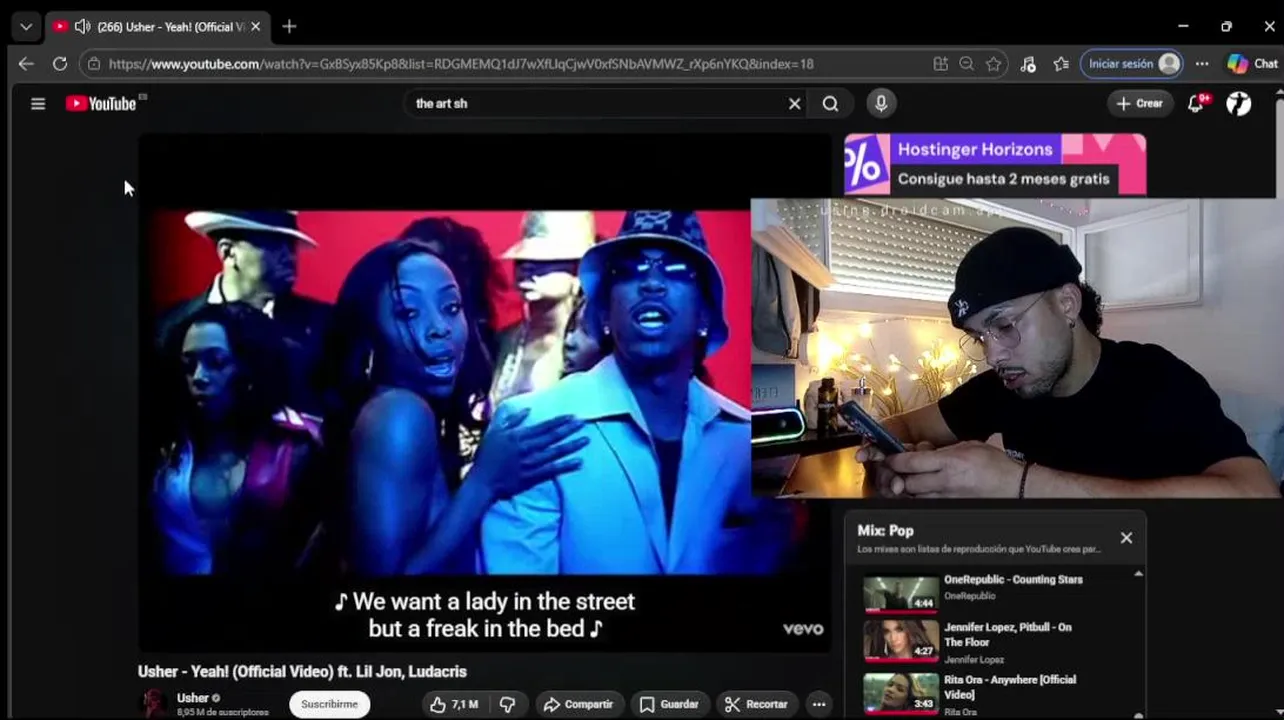Image resolution: width=1284 pixels, height=720 pixels.
Task: Open more actions menu beside Recortar
Action: point(819,704)
